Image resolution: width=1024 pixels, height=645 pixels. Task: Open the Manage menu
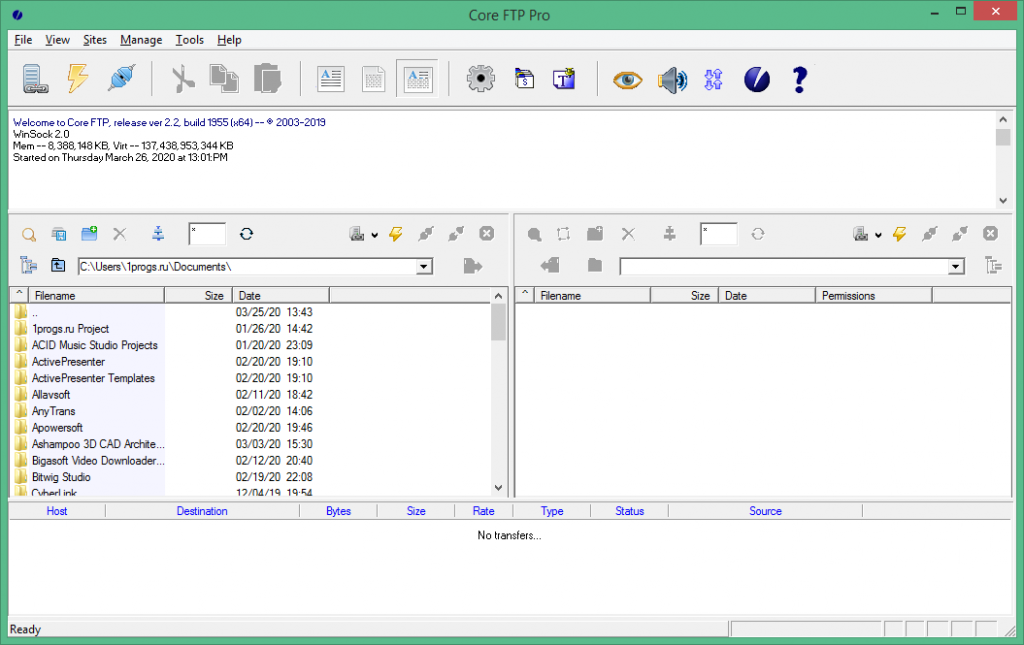(140, 40)
